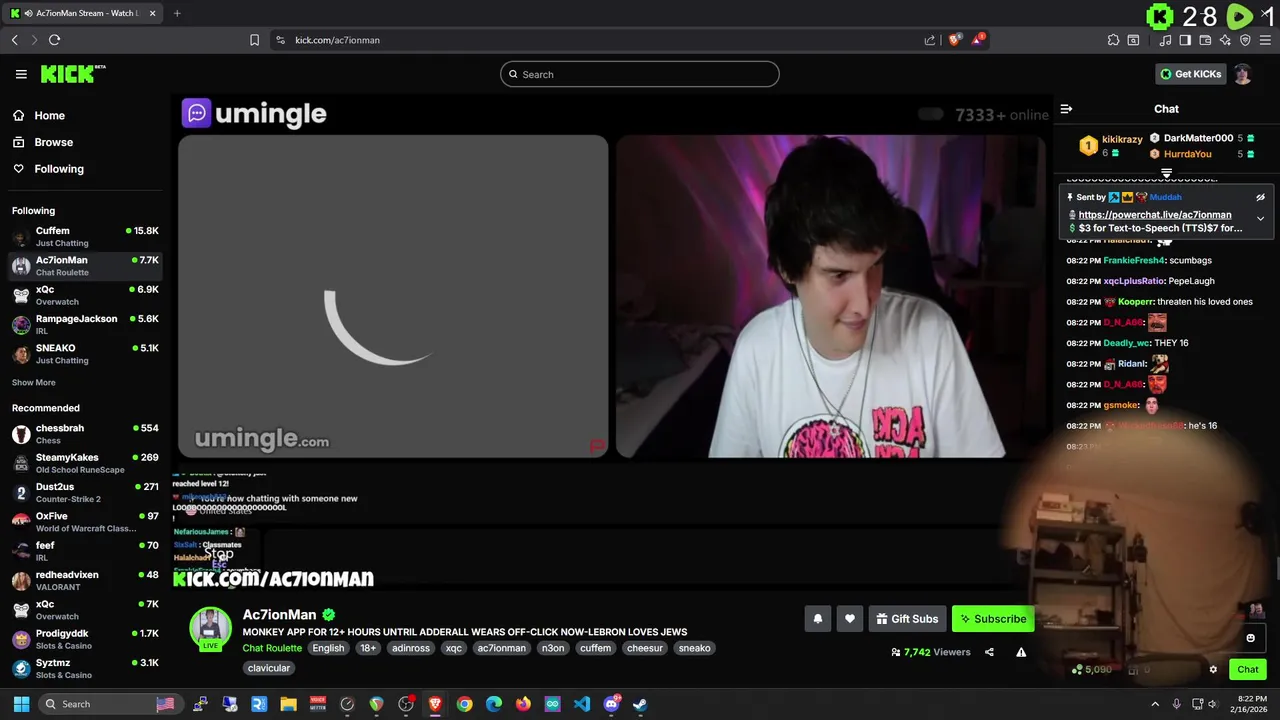This screenshot has width=1280, height=720.
Task: Open Brave Wallet icon
Action: click(1205, 40)
